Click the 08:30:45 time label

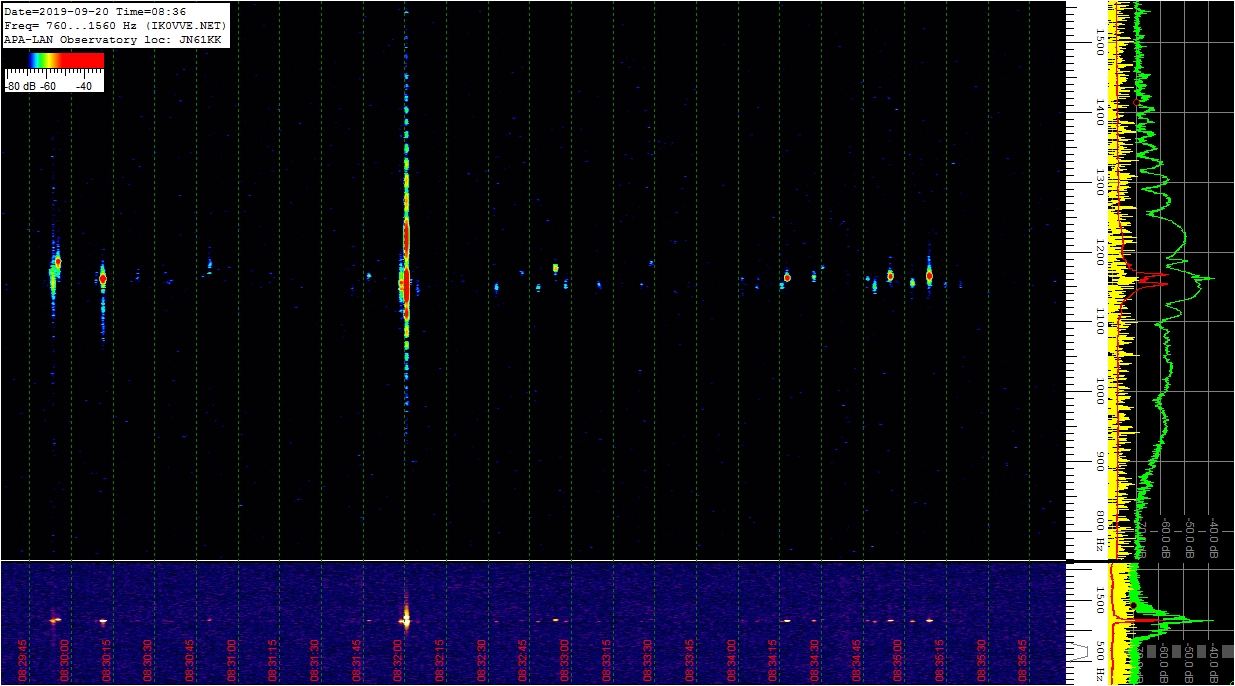(x=189, y=660)
